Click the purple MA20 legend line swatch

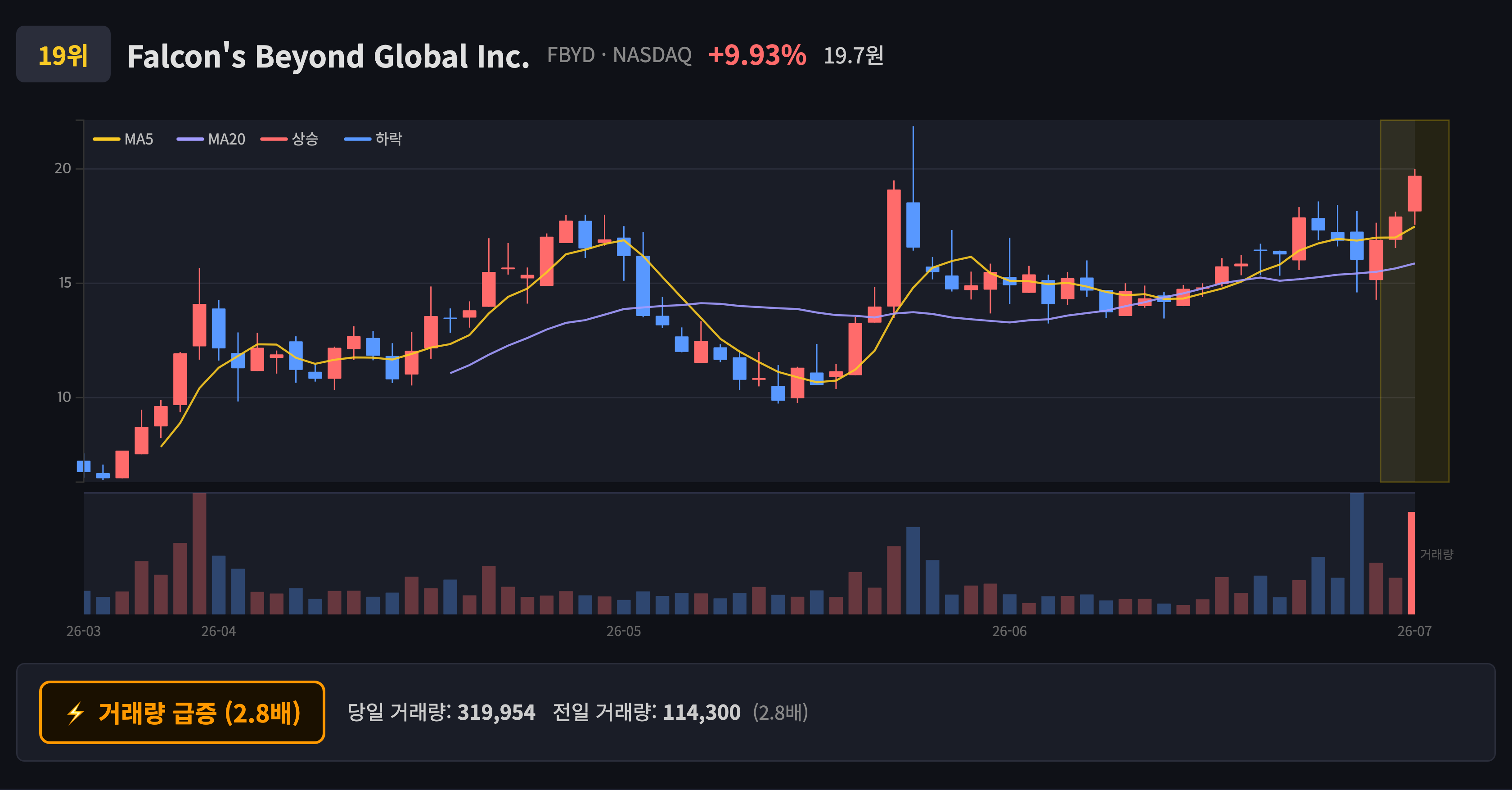(x=190, y=139)
